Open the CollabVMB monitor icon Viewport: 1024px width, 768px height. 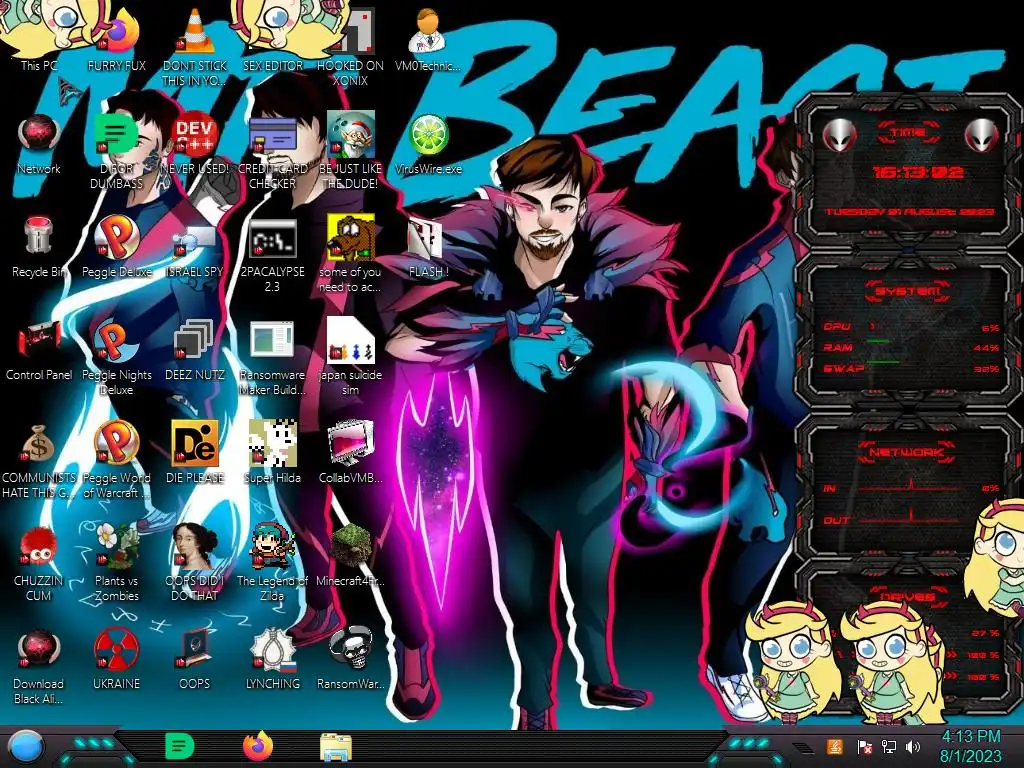[350, 453]
